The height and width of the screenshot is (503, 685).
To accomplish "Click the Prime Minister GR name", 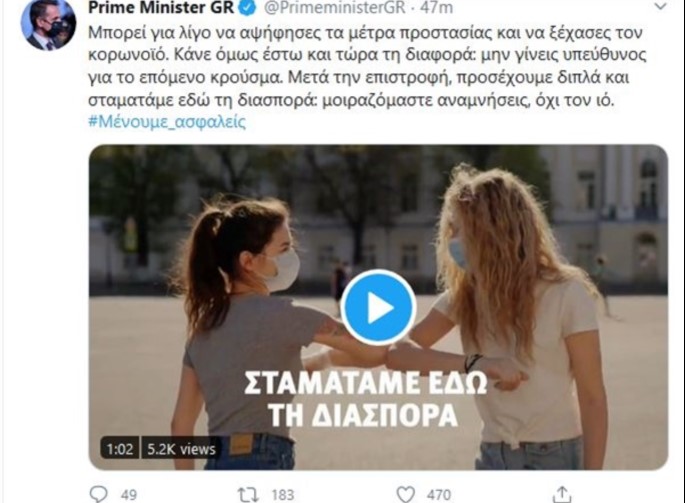I will (161, 7).
